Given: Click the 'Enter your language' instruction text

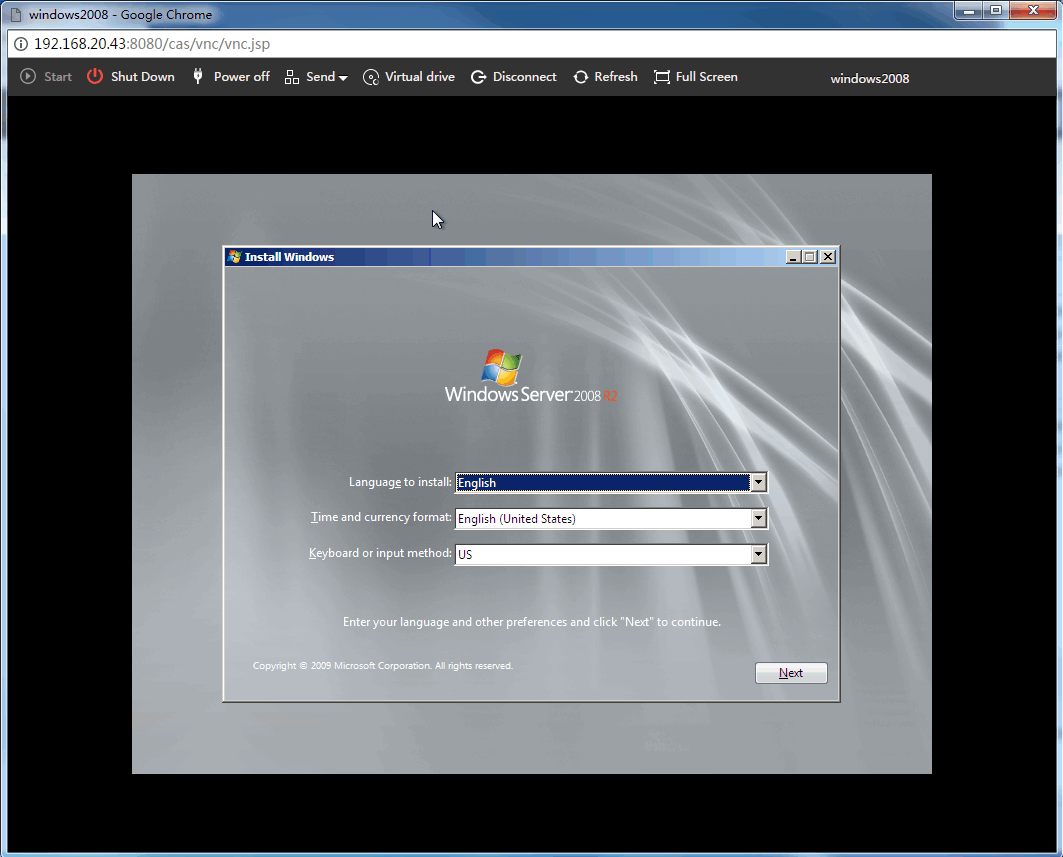Looking at the screenshot, I should (x=532, y=622).
